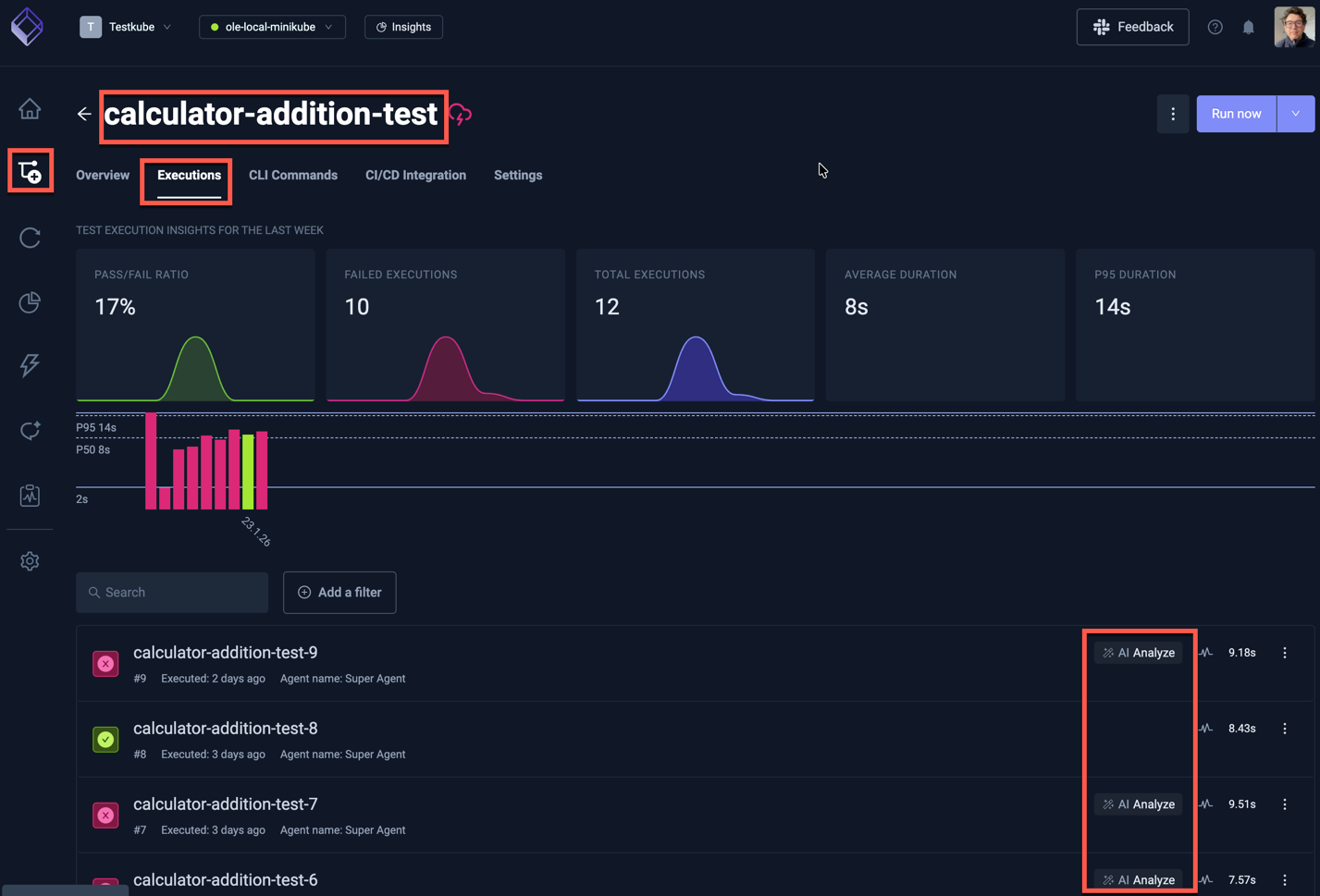Screen dimensions: 1320x896
Task: Open the ole-local-minikube environment dropdown
Action: pyautogui.click(x=272, y=27)
